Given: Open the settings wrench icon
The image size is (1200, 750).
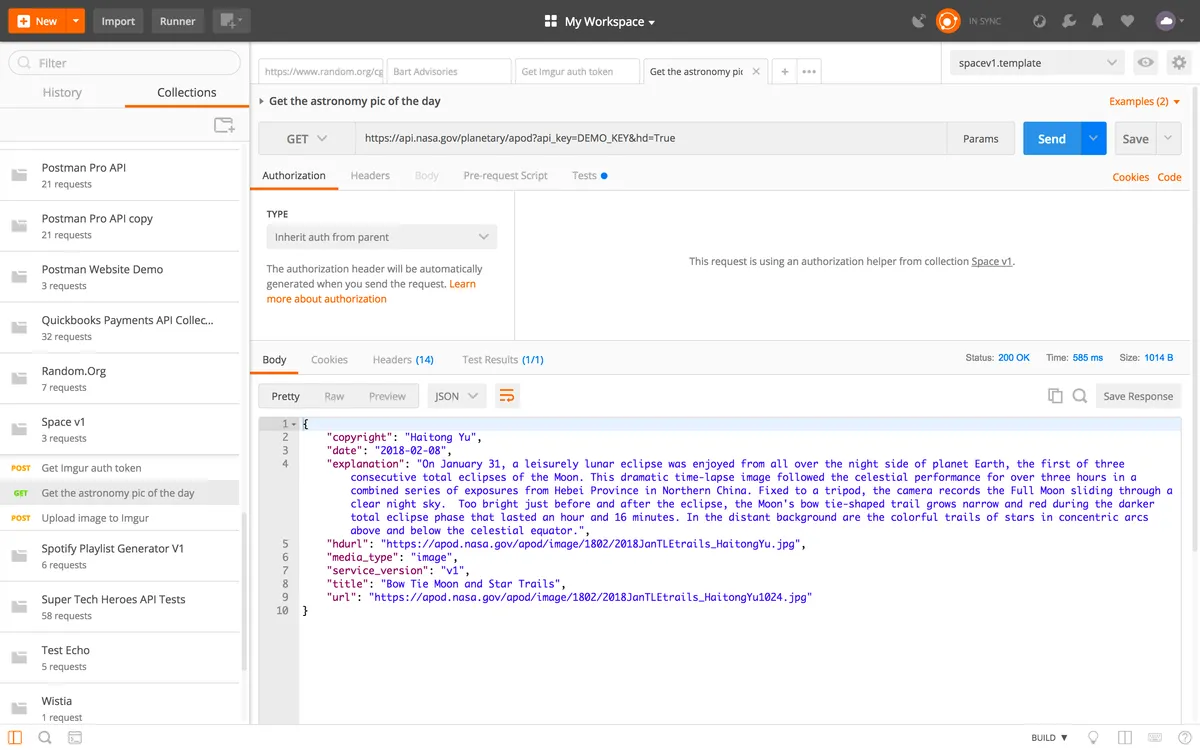Looking at the screenshot, I should tap(1069, 21).
